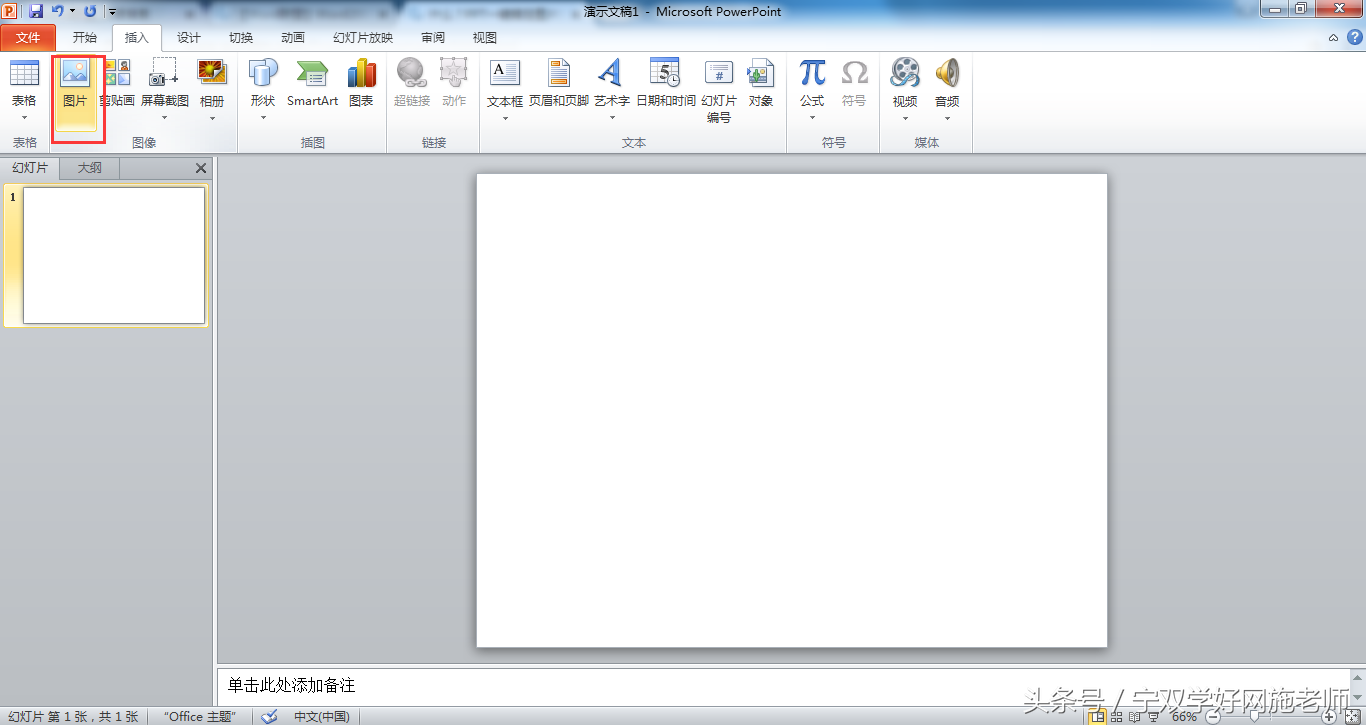Image resolution: width=1366 pixels, height=725 pixels.
Task: Switch to the 动画 ribbon tab
Action: (293, 38)
